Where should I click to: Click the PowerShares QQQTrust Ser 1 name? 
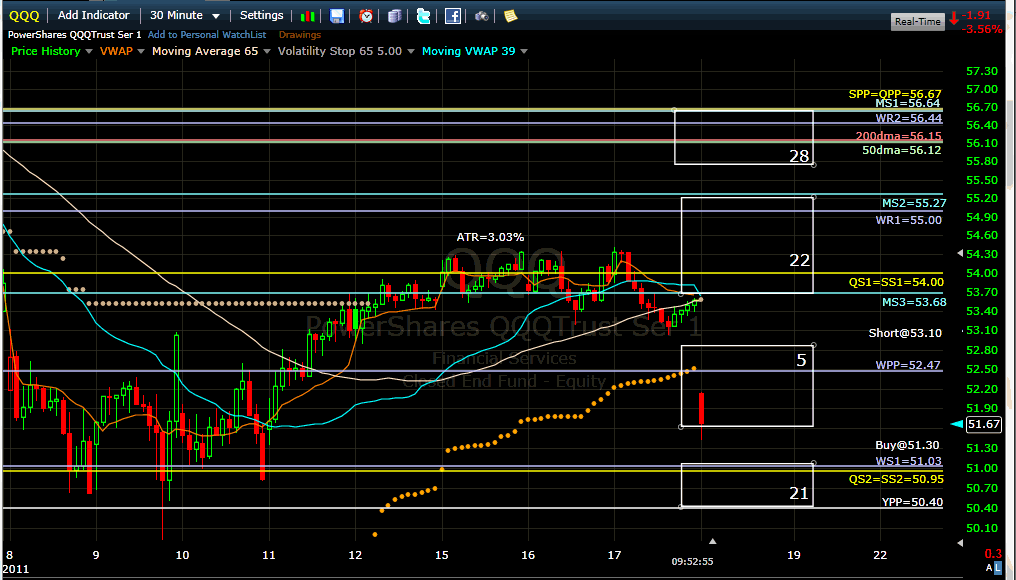(75, 34)
